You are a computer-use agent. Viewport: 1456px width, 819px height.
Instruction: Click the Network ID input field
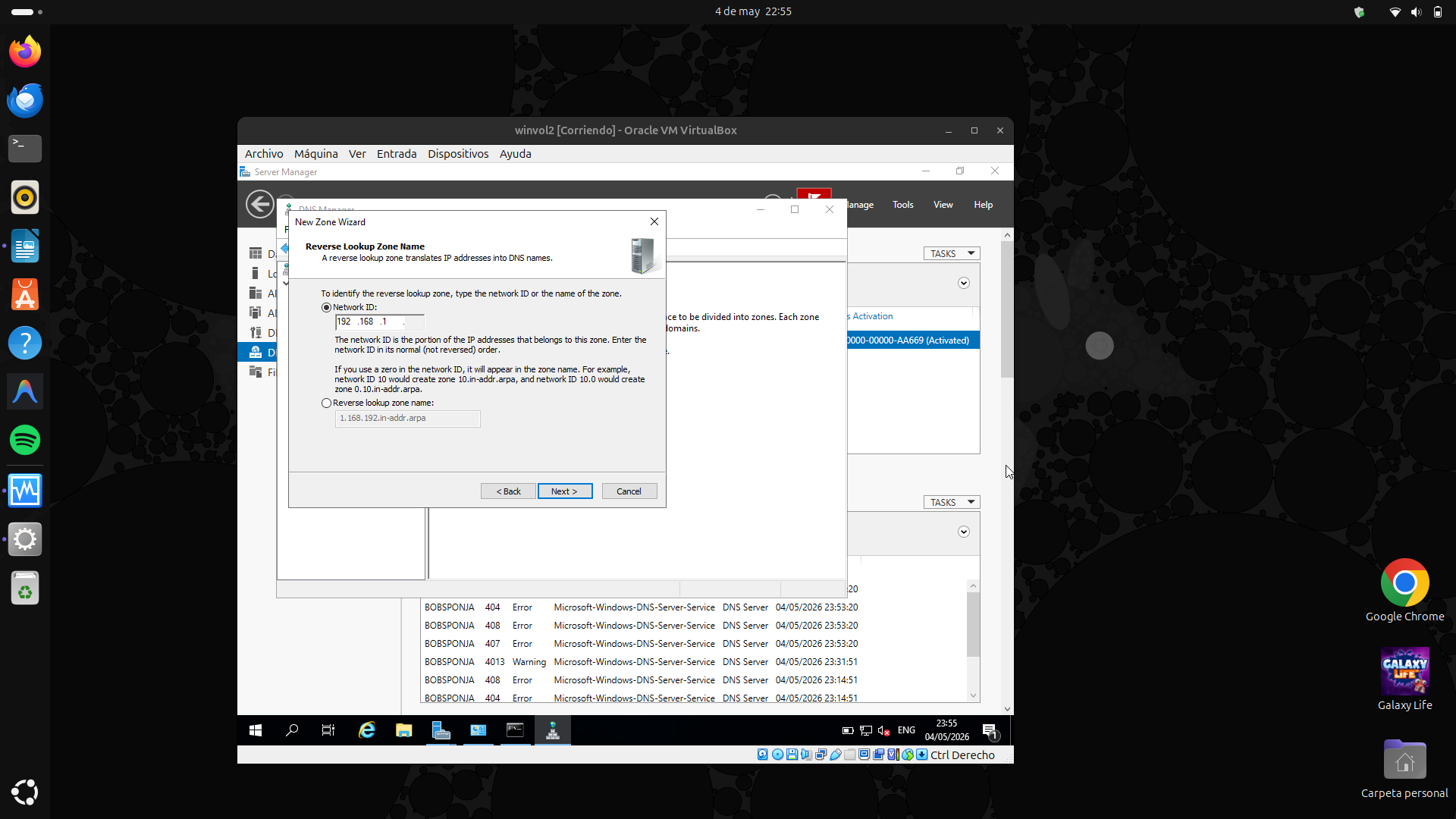[x=380, y=322]
